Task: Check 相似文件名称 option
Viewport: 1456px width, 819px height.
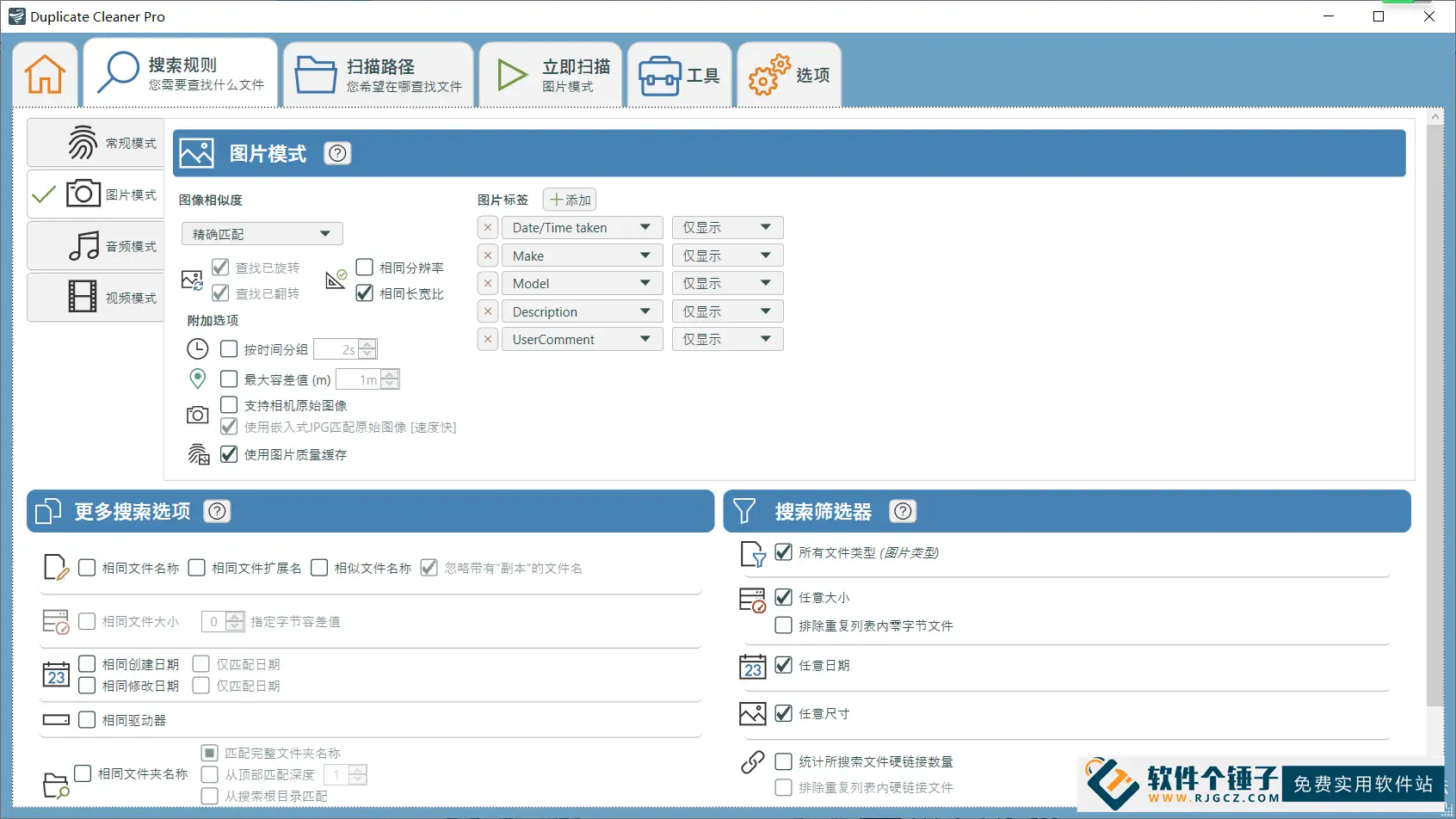Action: [319, 567]
